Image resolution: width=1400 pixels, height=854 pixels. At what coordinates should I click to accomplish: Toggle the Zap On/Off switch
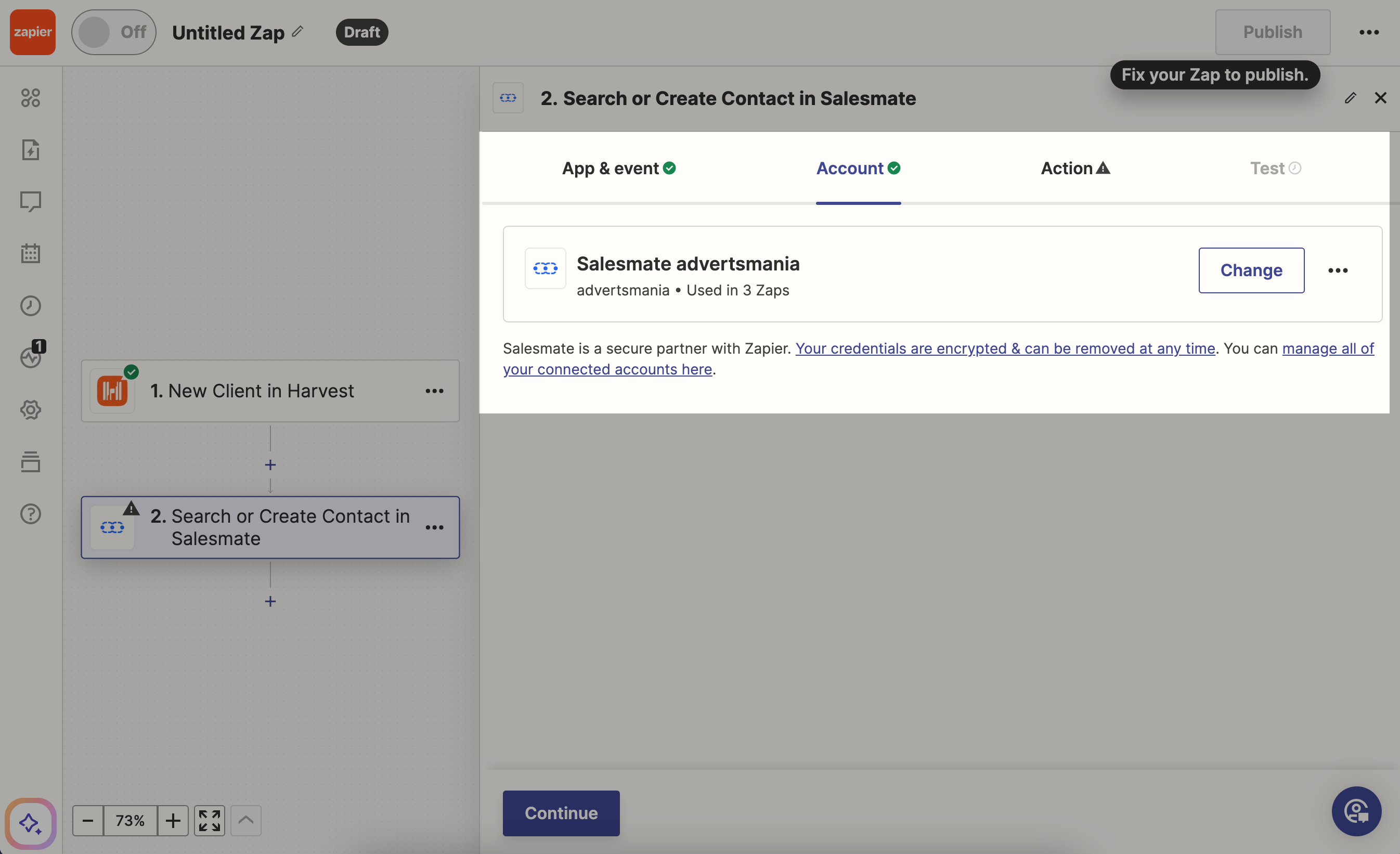[114, 32]
